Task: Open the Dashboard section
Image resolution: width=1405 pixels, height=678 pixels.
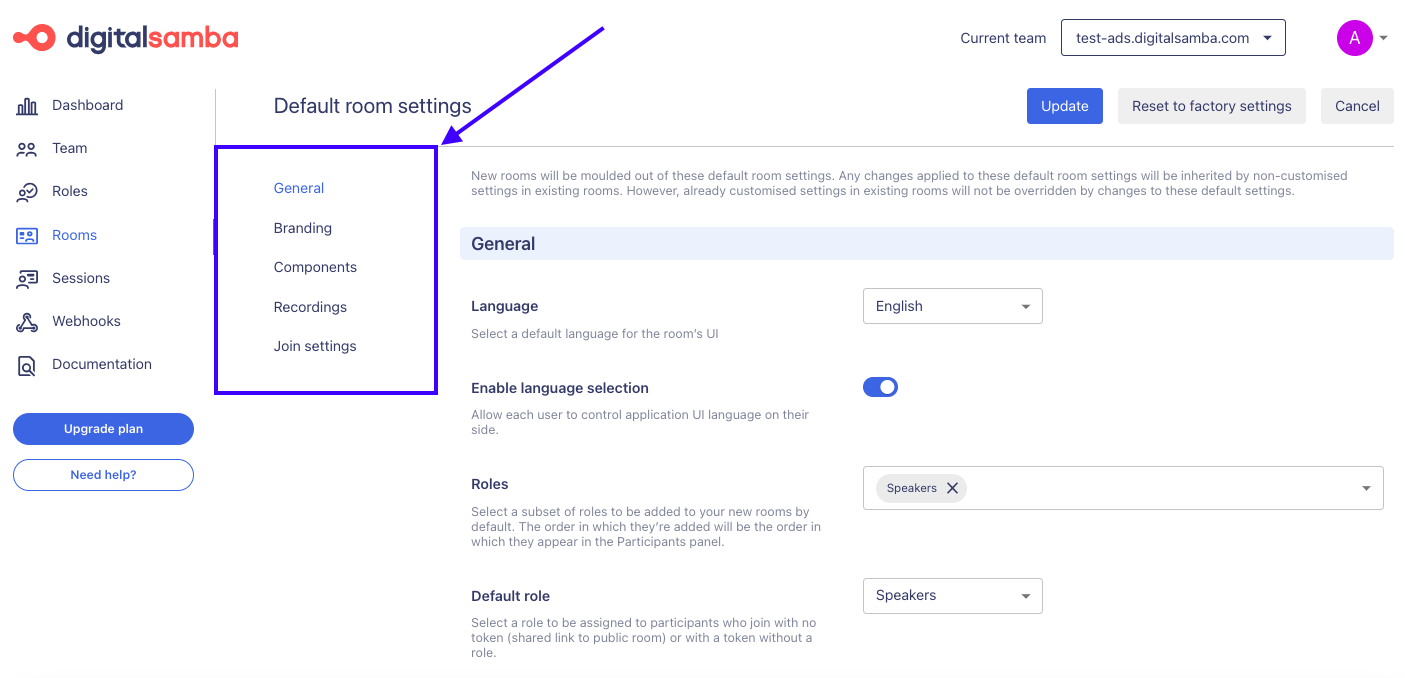Action: click(x=88, y=105)
